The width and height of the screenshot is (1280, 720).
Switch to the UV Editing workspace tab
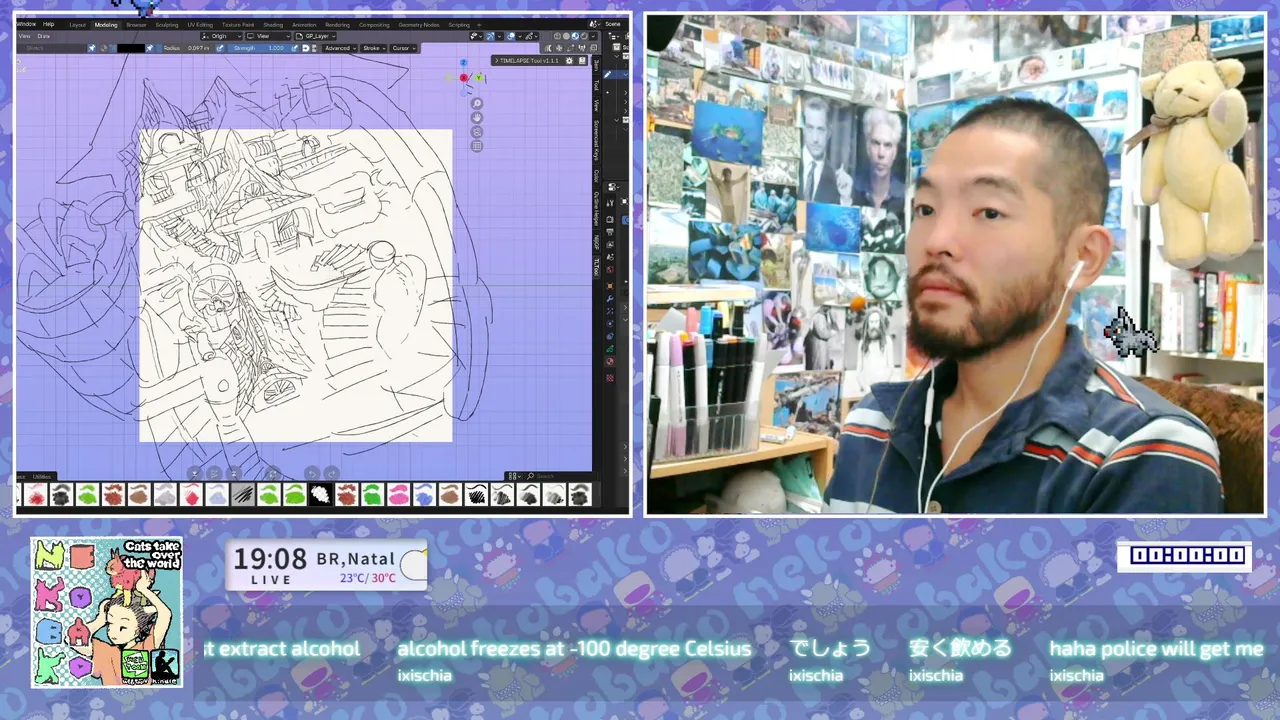200,25
